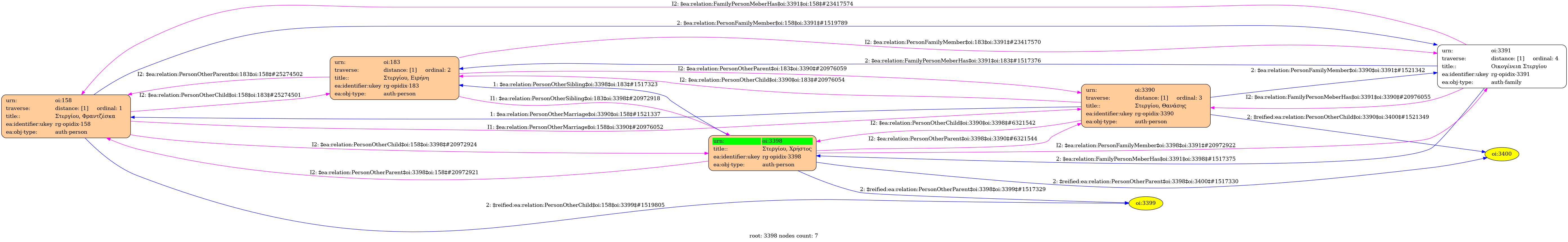Select the Στεργίου, Ειρήνη node title
The height and width of the screenshot is (242, 1568).
coord(406,78)
